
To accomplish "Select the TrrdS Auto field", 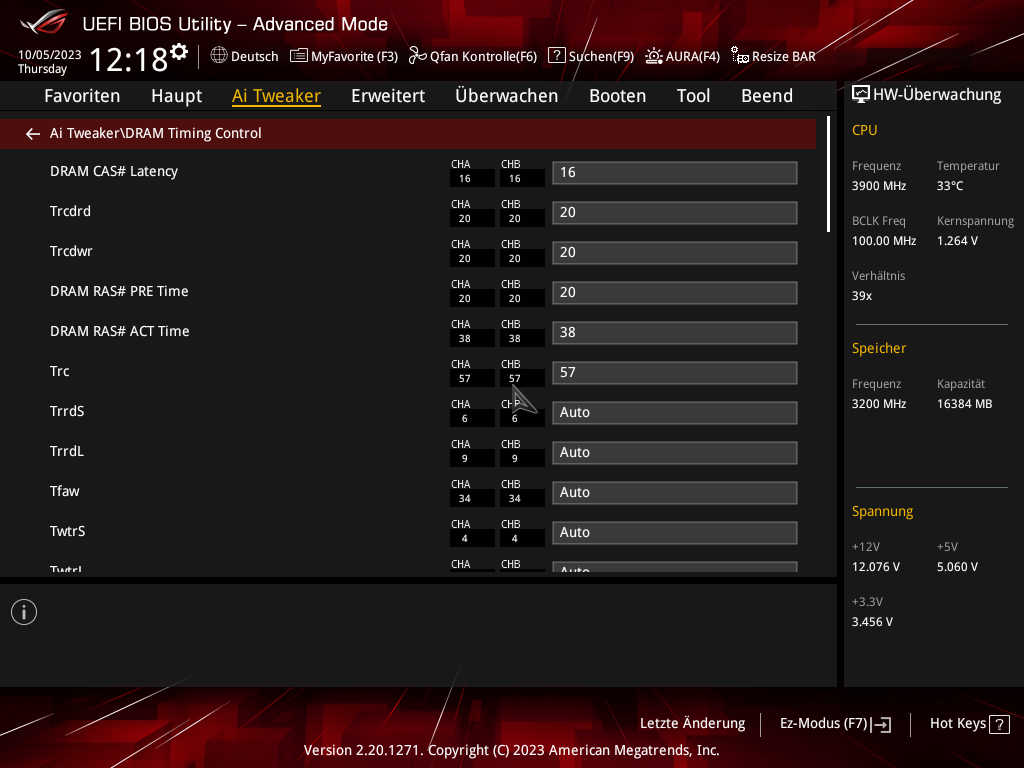I will point(675,413).
